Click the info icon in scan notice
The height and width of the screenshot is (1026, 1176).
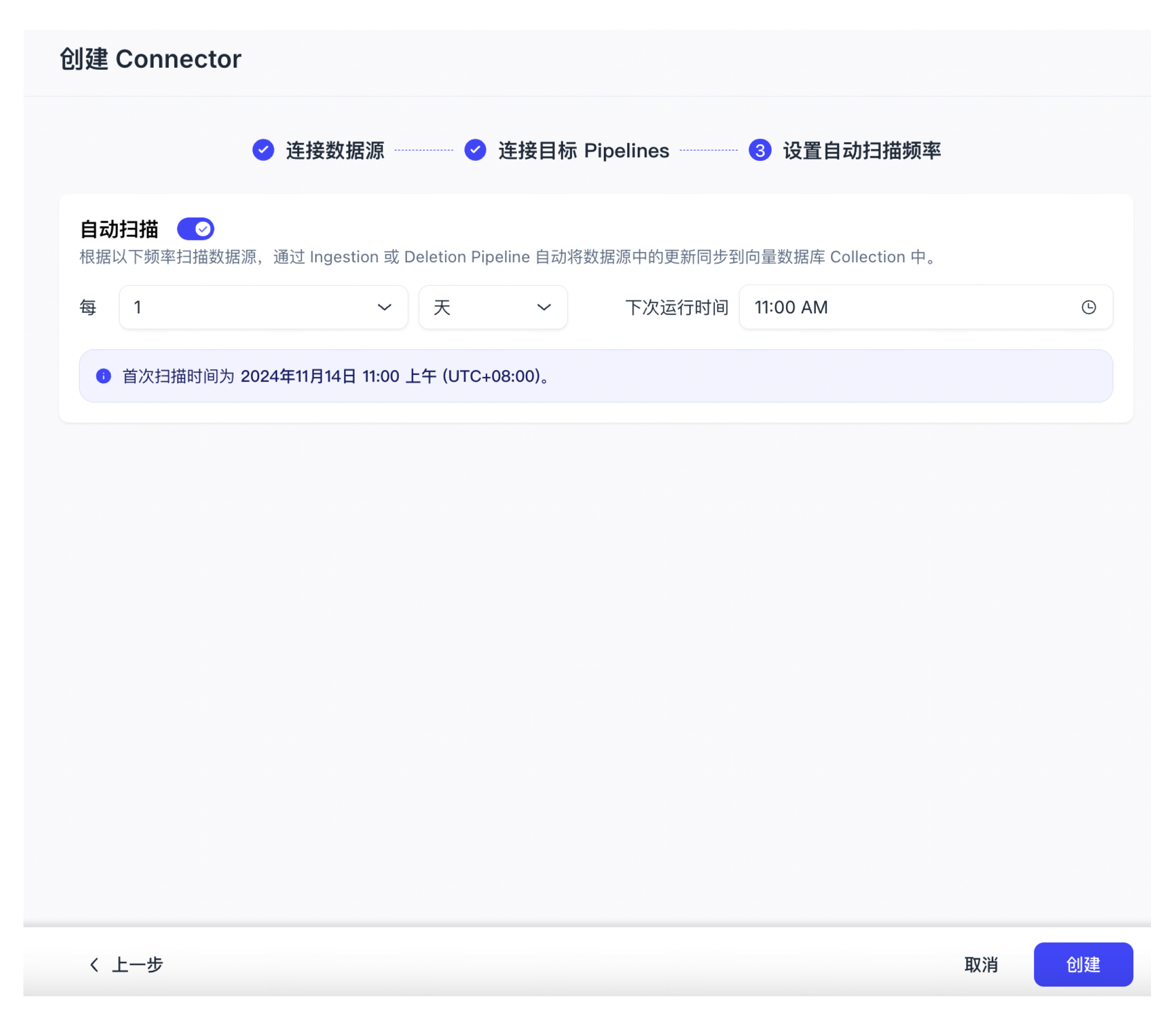pos(104,376)
